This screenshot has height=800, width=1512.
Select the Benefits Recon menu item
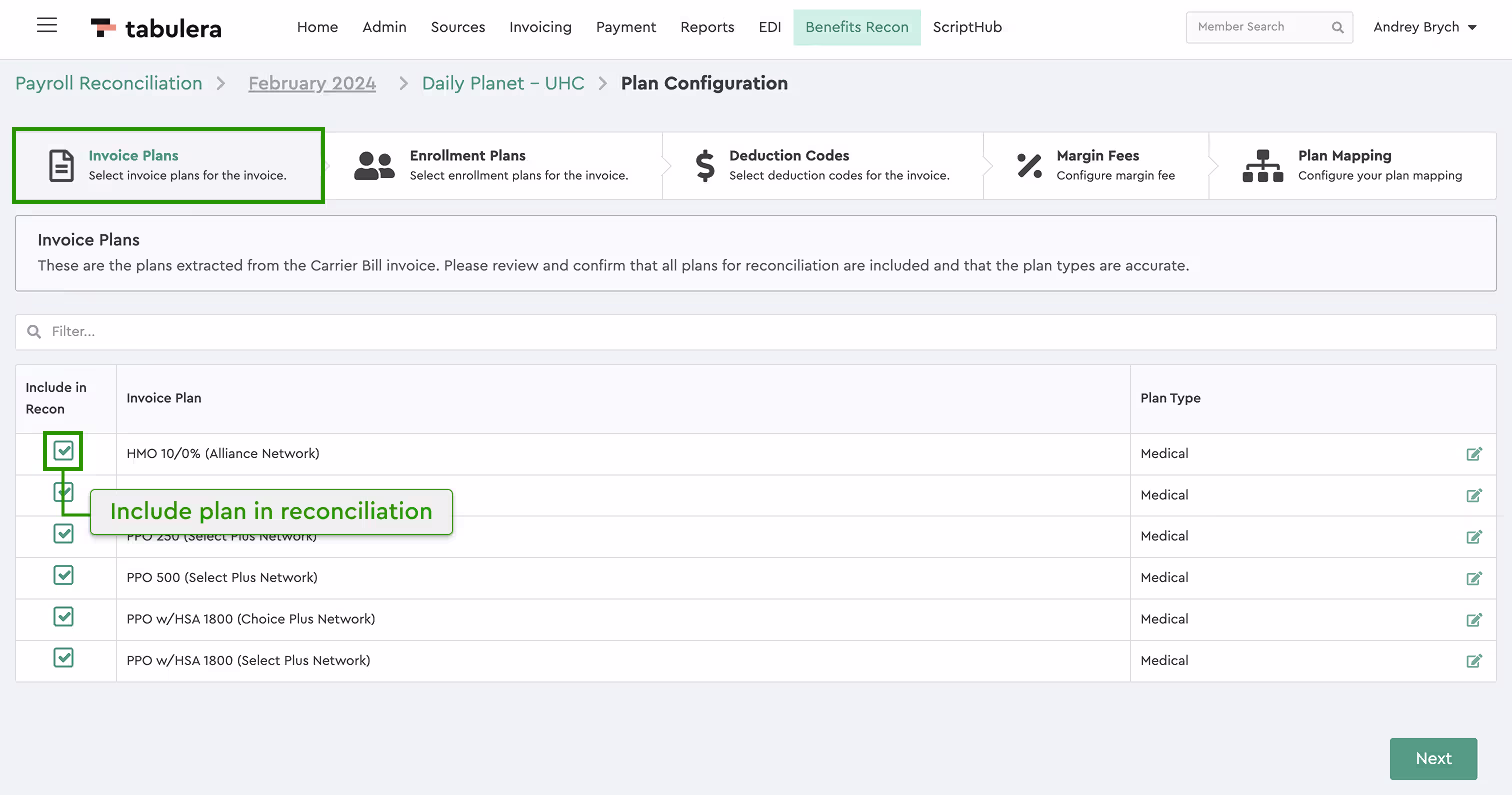(857, 27)
